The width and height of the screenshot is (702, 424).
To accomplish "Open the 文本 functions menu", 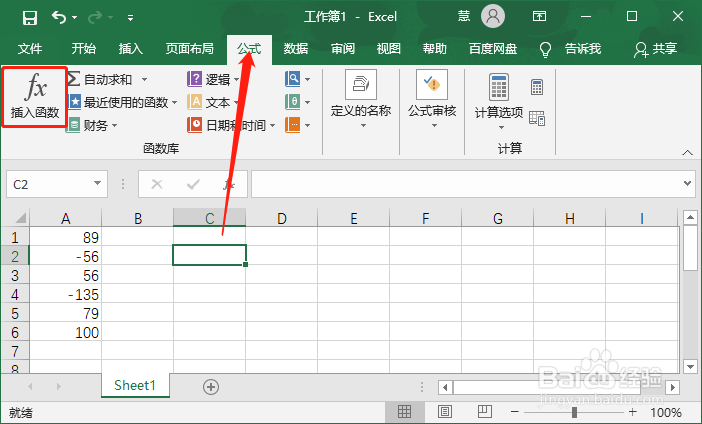I will [x=214, y=103].
